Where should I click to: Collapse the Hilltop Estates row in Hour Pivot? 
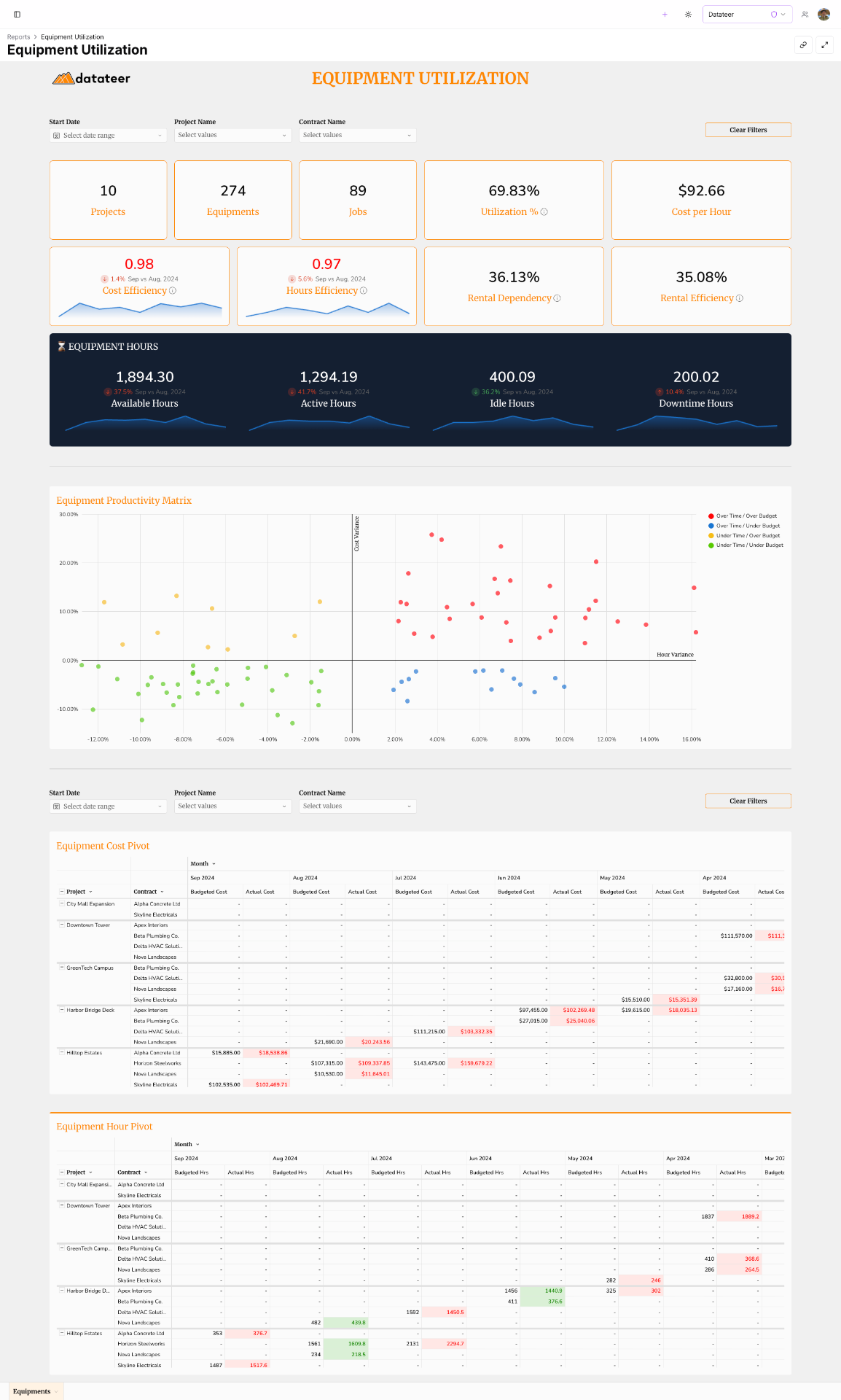62,1333
